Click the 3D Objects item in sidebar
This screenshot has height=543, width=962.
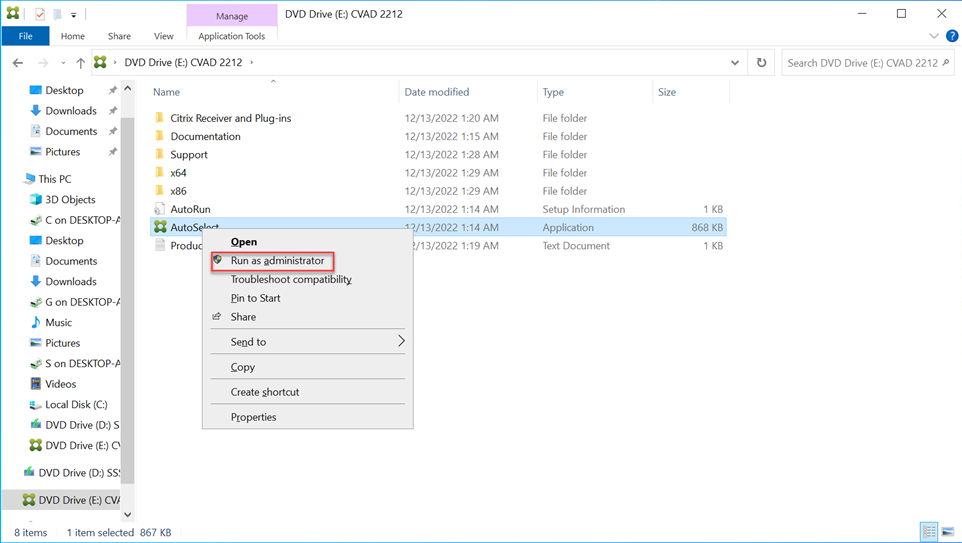pos(70,199)
